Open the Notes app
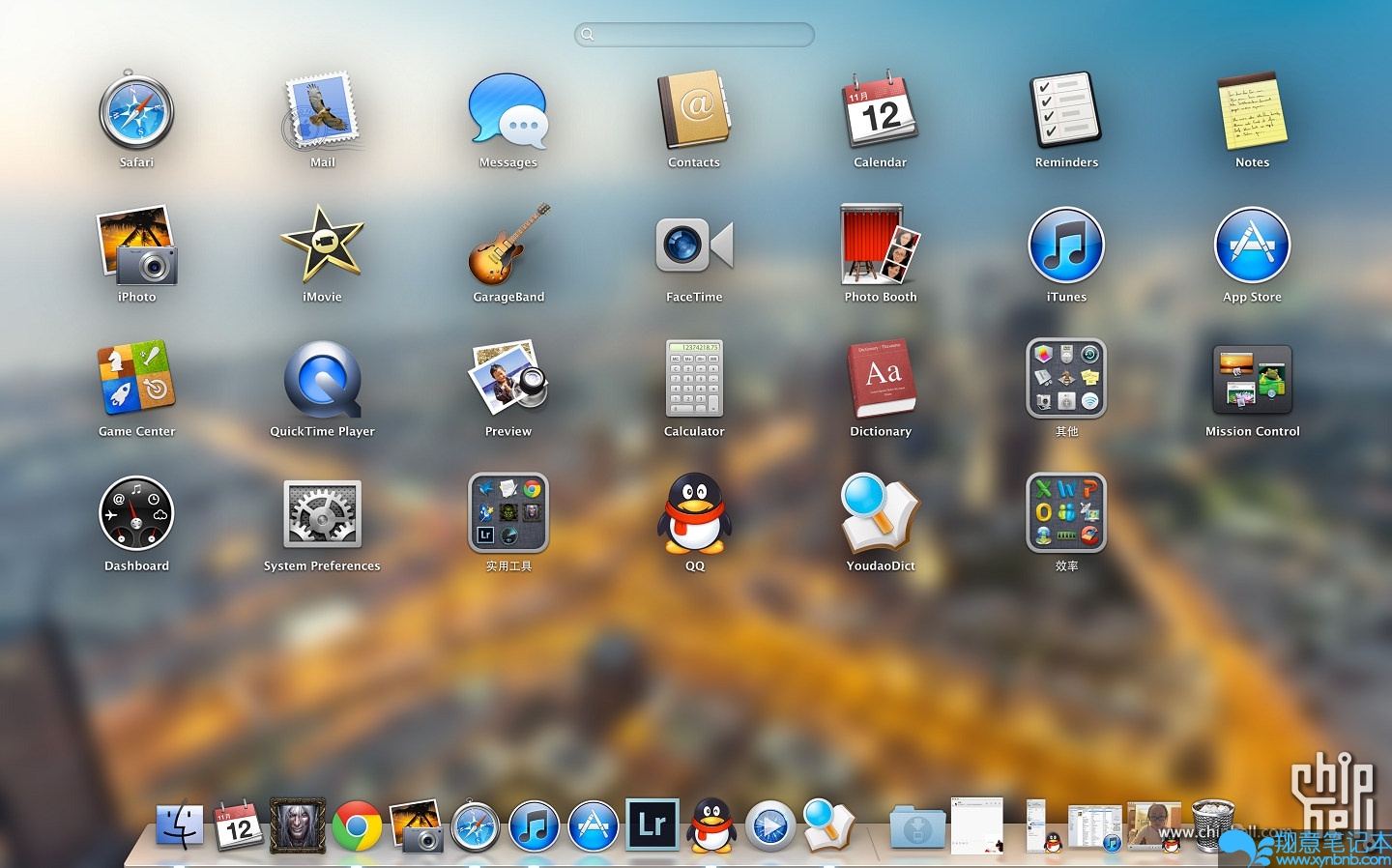 tap(1252, 111)
